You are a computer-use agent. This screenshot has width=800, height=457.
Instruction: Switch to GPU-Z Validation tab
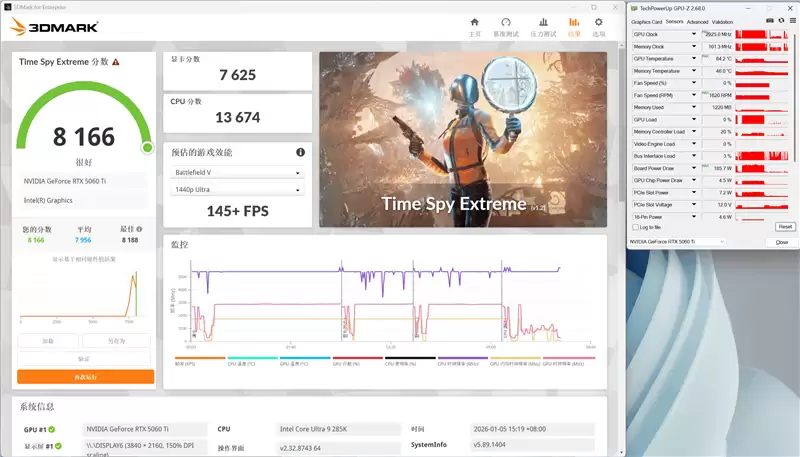(x=722, y=22)
